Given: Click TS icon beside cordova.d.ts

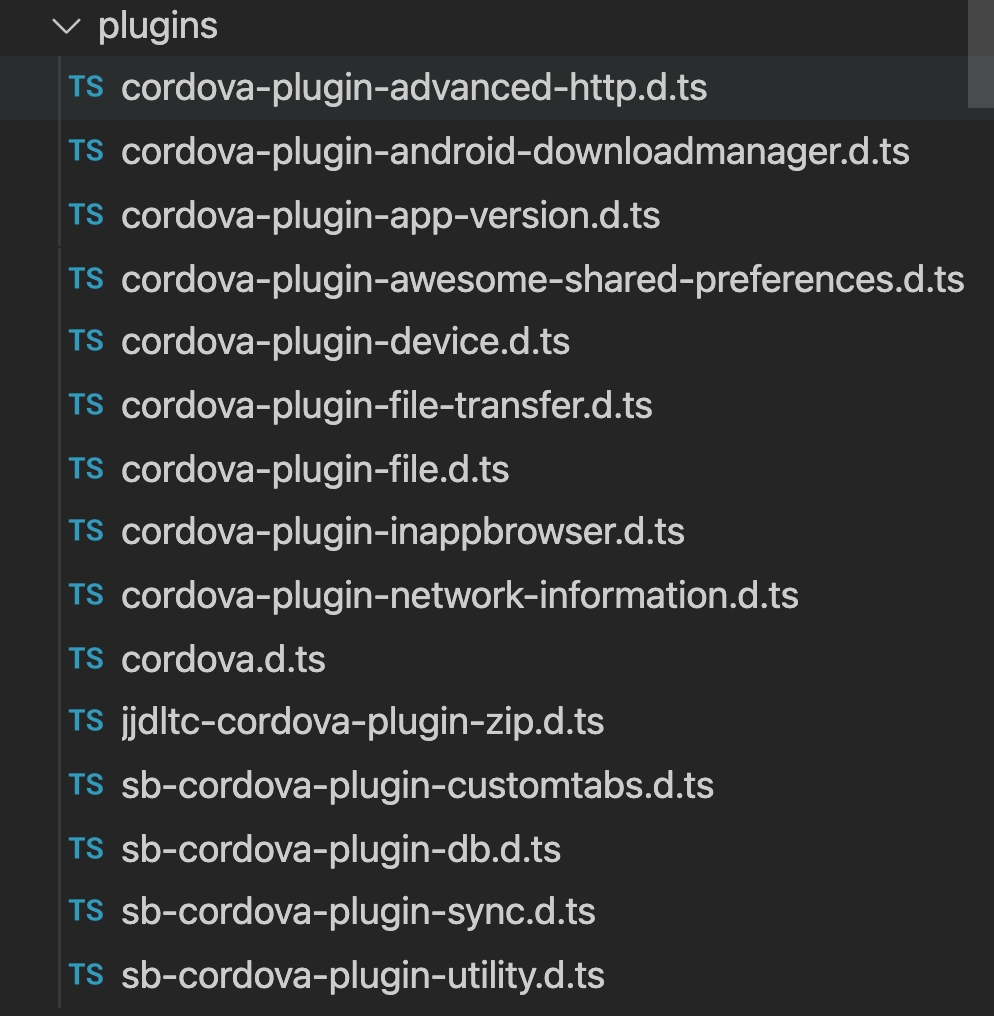Looking at the screenshot, I should click(86, 659).
